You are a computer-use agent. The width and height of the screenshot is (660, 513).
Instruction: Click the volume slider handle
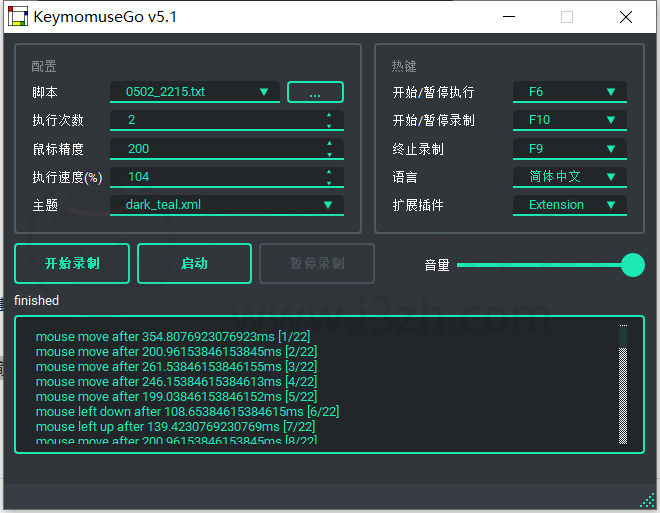pos(633,265)
